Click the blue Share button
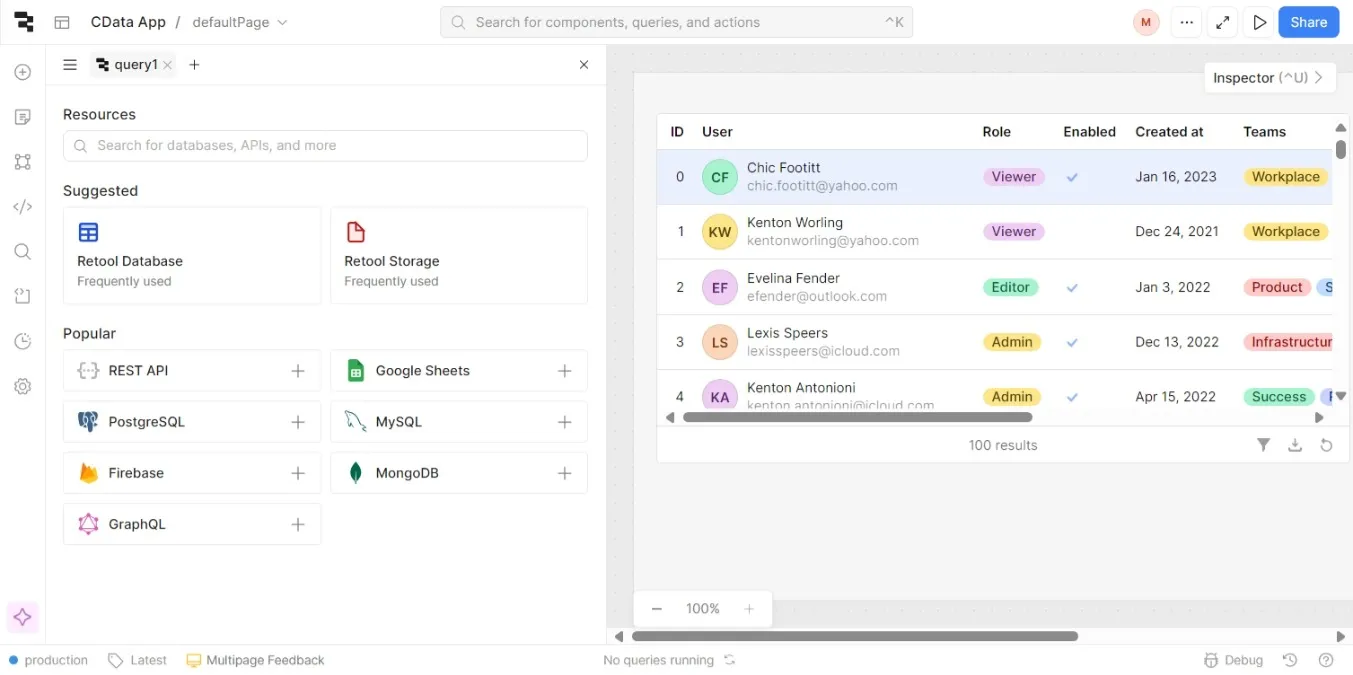The height and width of the screenshot is (675, 1353). 1308,22
